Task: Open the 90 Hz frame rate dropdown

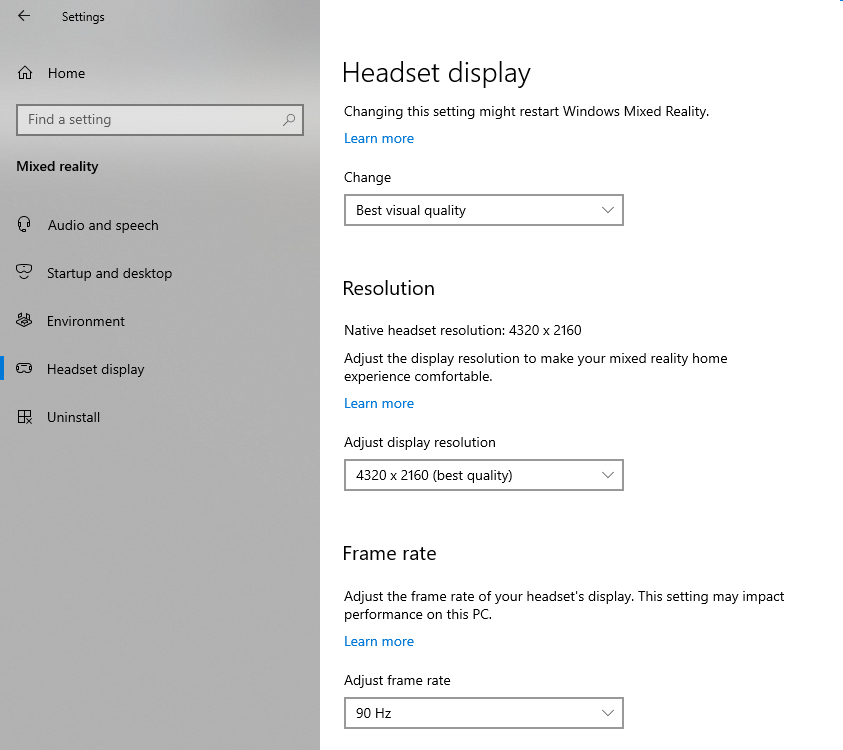Action: tap(483, 713)
